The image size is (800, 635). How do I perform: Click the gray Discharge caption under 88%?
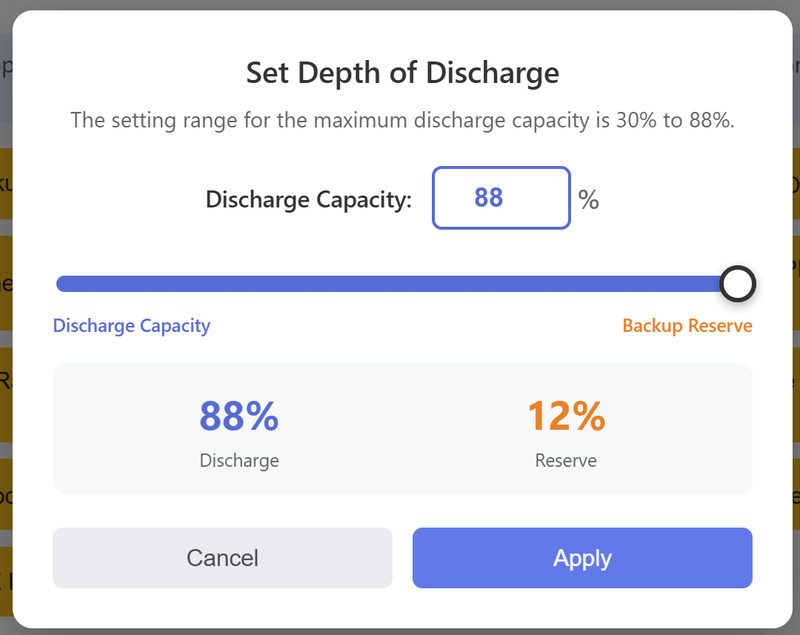[x=239, y=461]
